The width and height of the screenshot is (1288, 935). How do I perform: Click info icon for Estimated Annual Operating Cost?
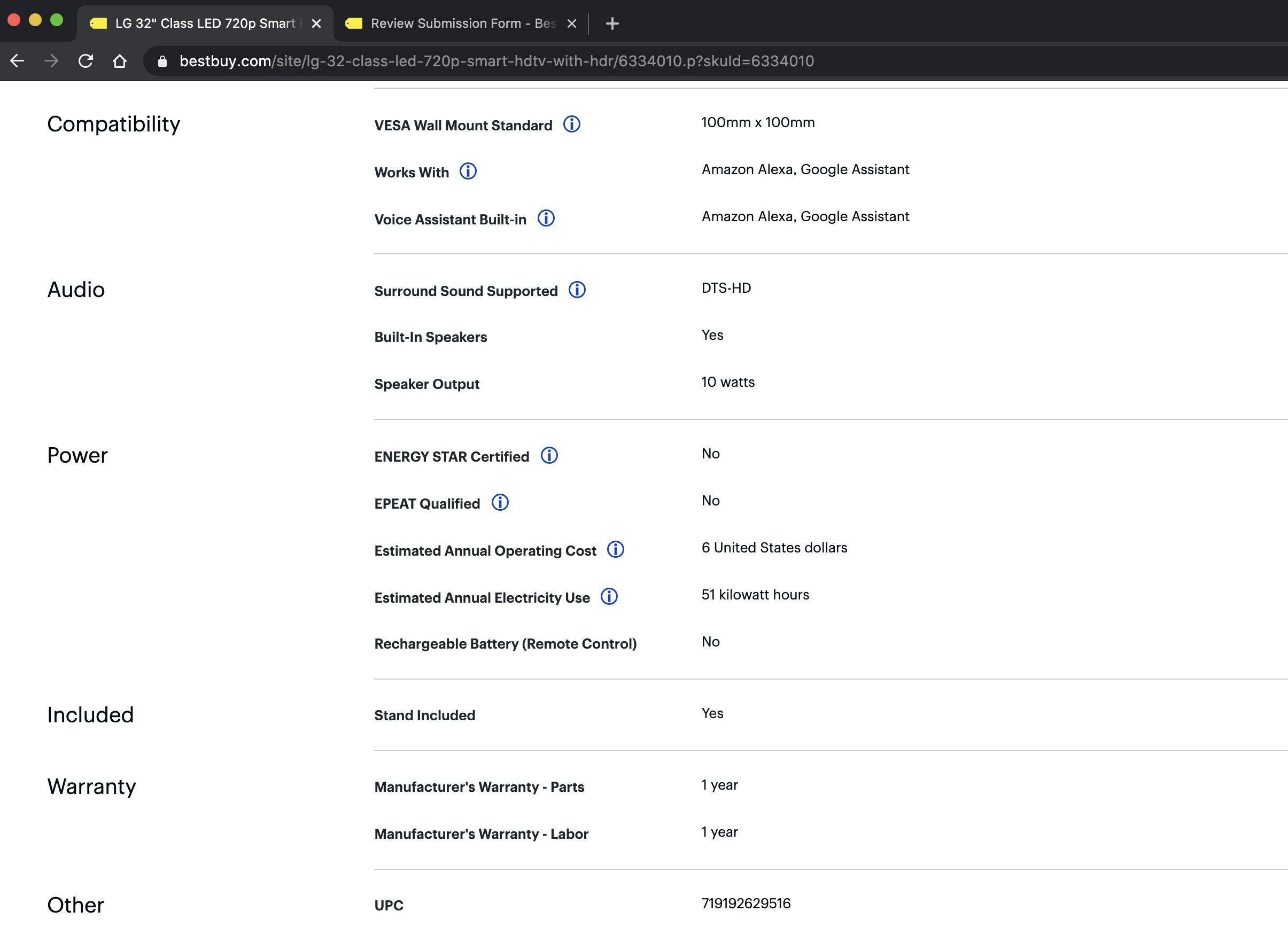click(616, 550)
